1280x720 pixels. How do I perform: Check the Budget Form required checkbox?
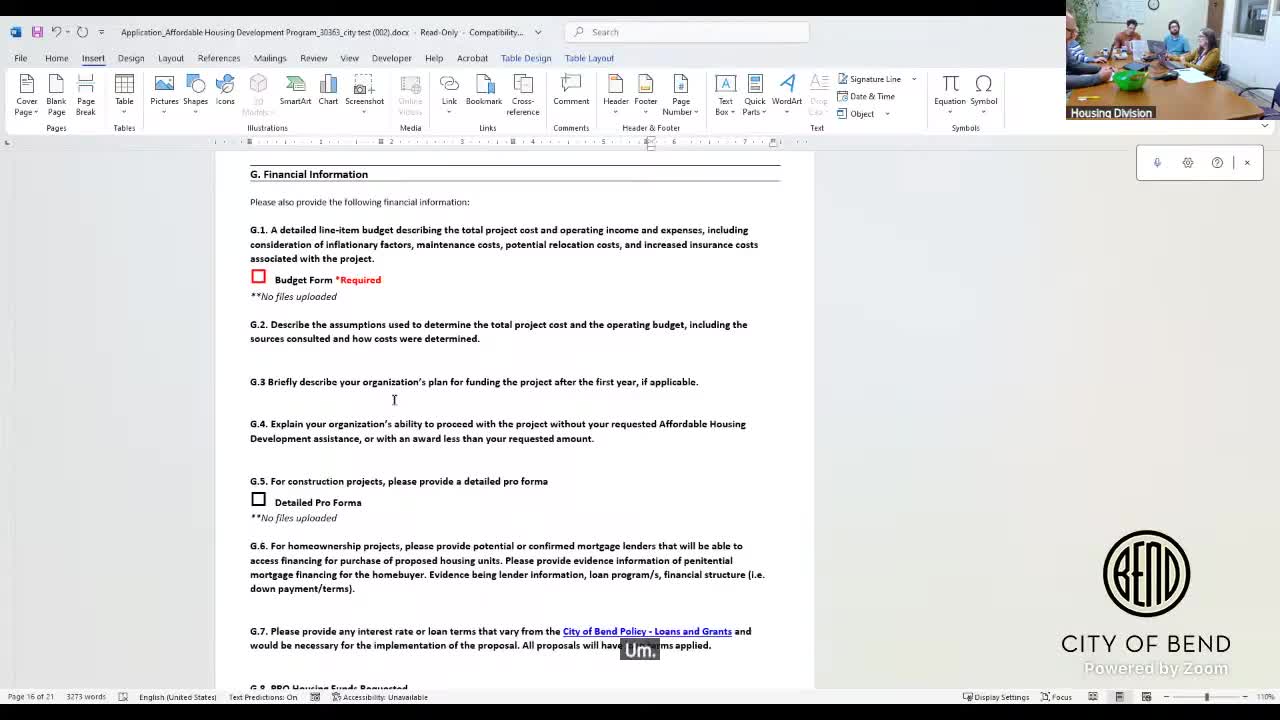click(258, 277)
